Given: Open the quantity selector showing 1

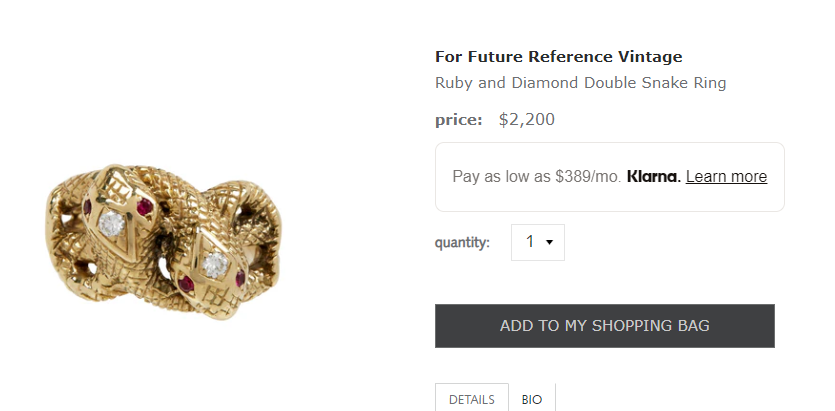Looking at the screenshot, I should click(537, 242).
